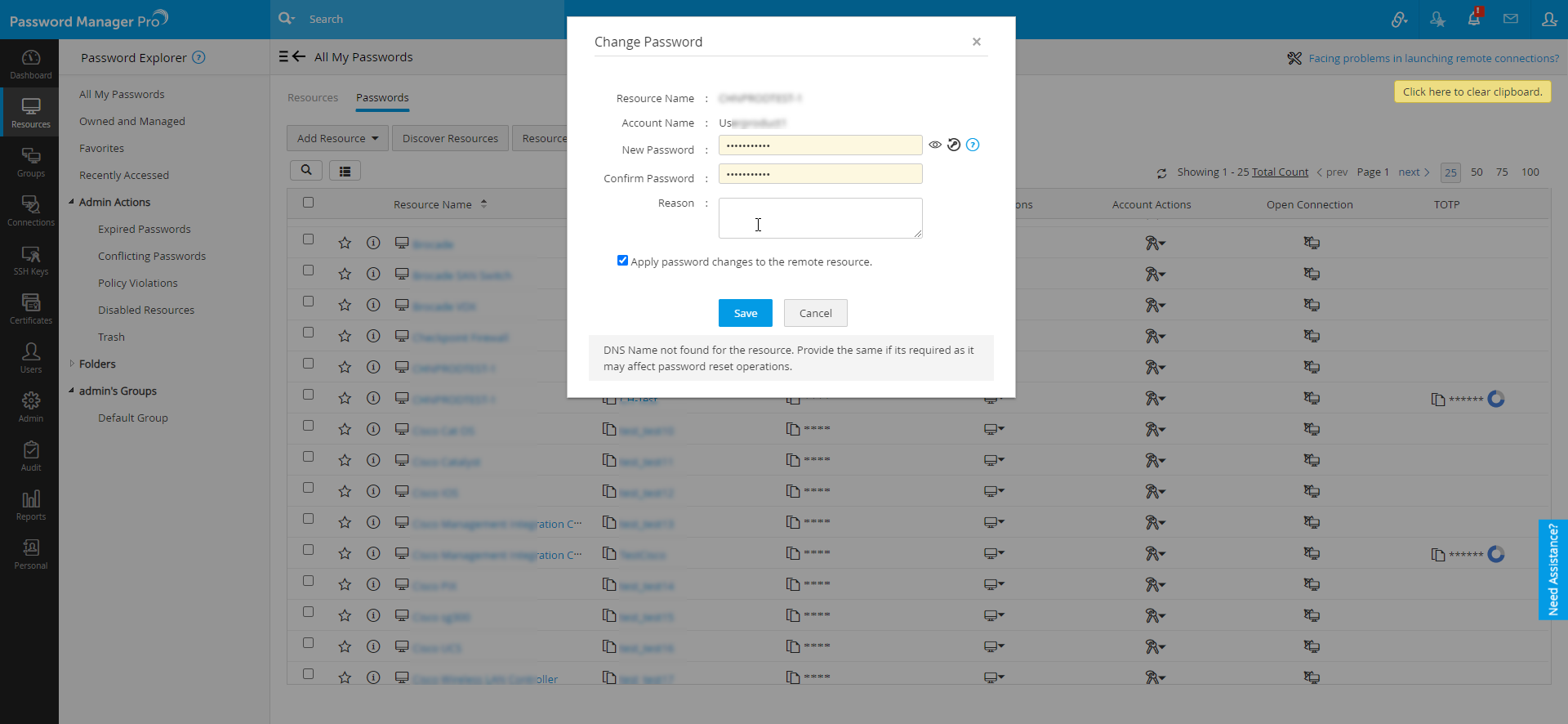Click the Need Assistance side tab
Viewport: 1568px width, 724px height.
pyautogui.click(x=1552, y=570)
